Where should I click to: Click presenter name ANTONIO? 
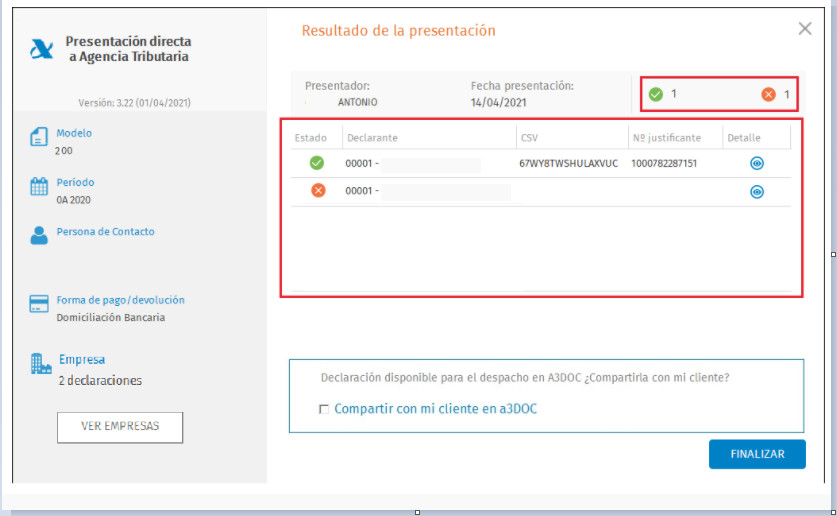point(358,102)
